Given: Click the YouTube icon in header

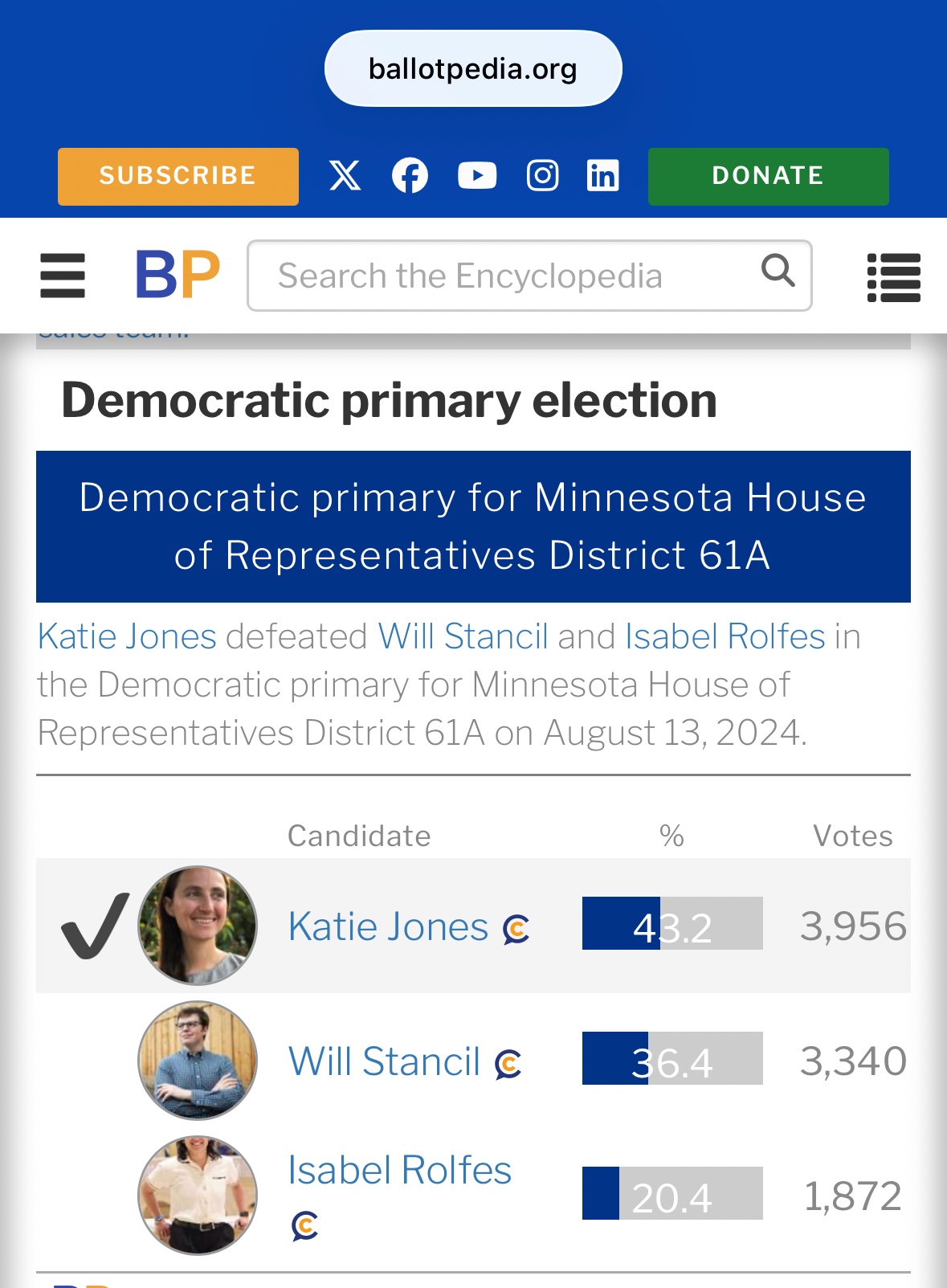Looking at the screenshot, I should (x=477, y=175).
